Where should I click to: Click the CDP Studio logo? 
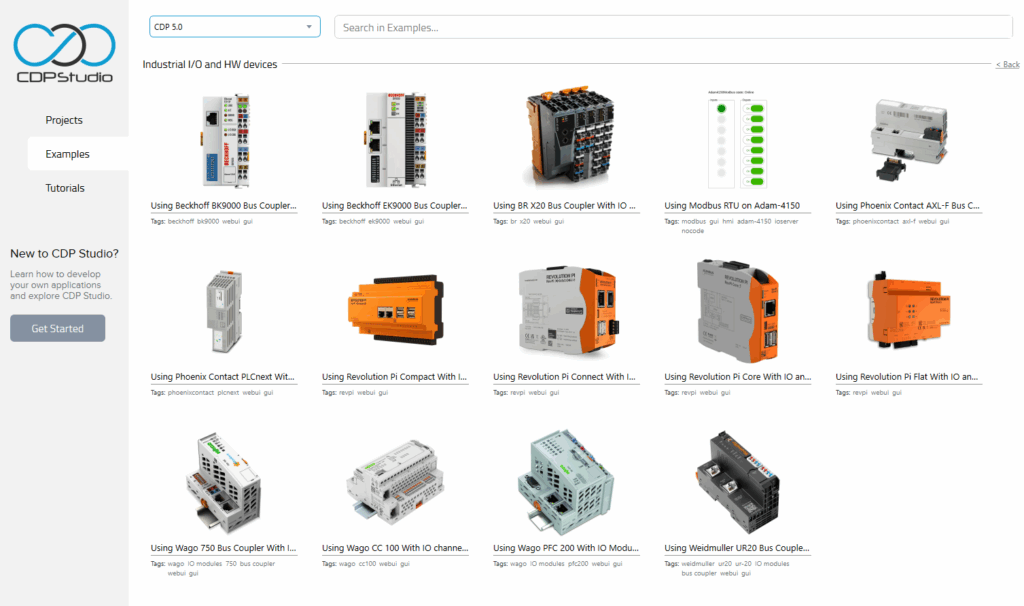pyautogui.click(x=65, y=53)
